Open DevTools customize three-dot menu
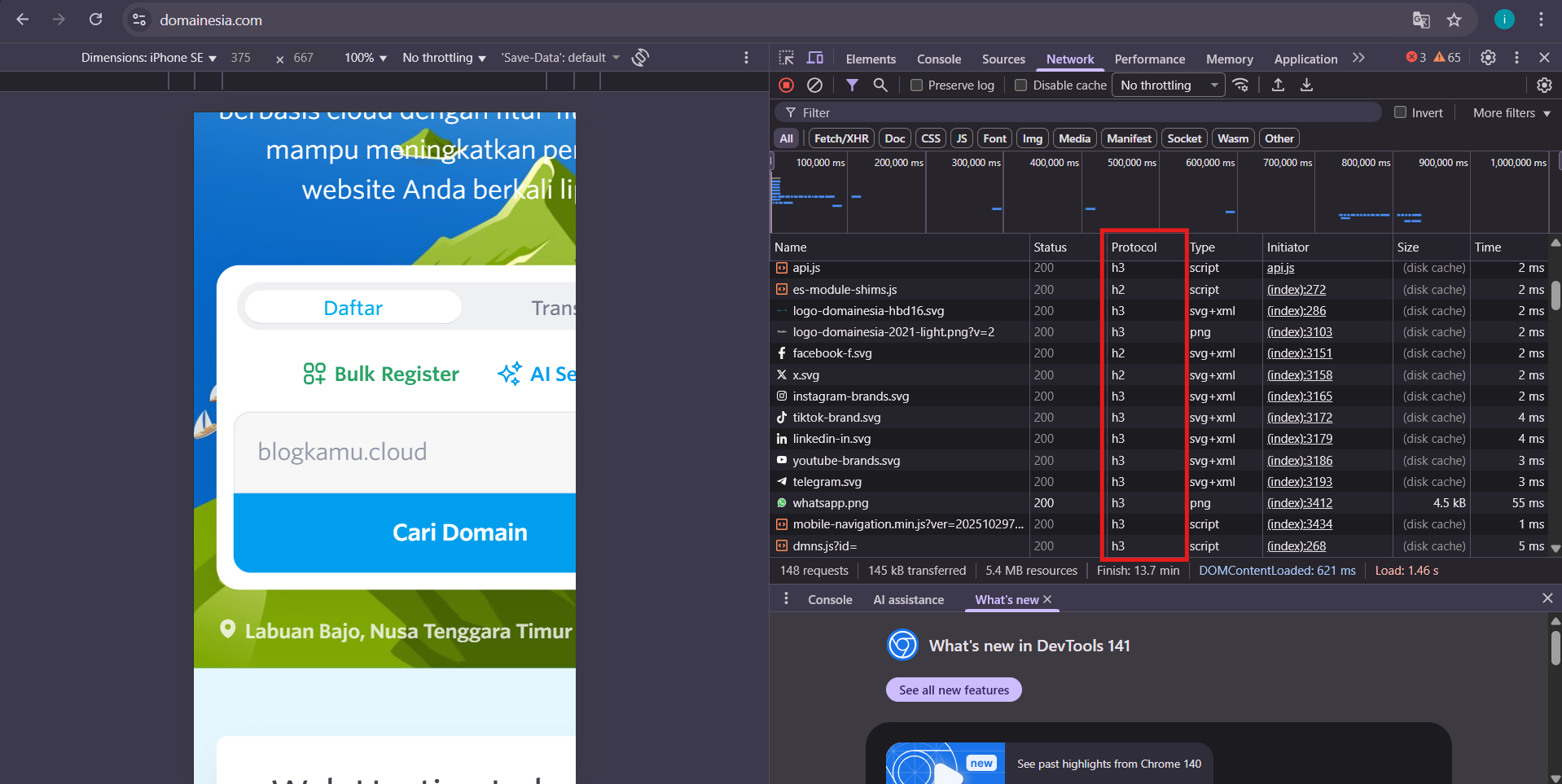This screenshot has width=1562, height=784. coord(1516,58)
